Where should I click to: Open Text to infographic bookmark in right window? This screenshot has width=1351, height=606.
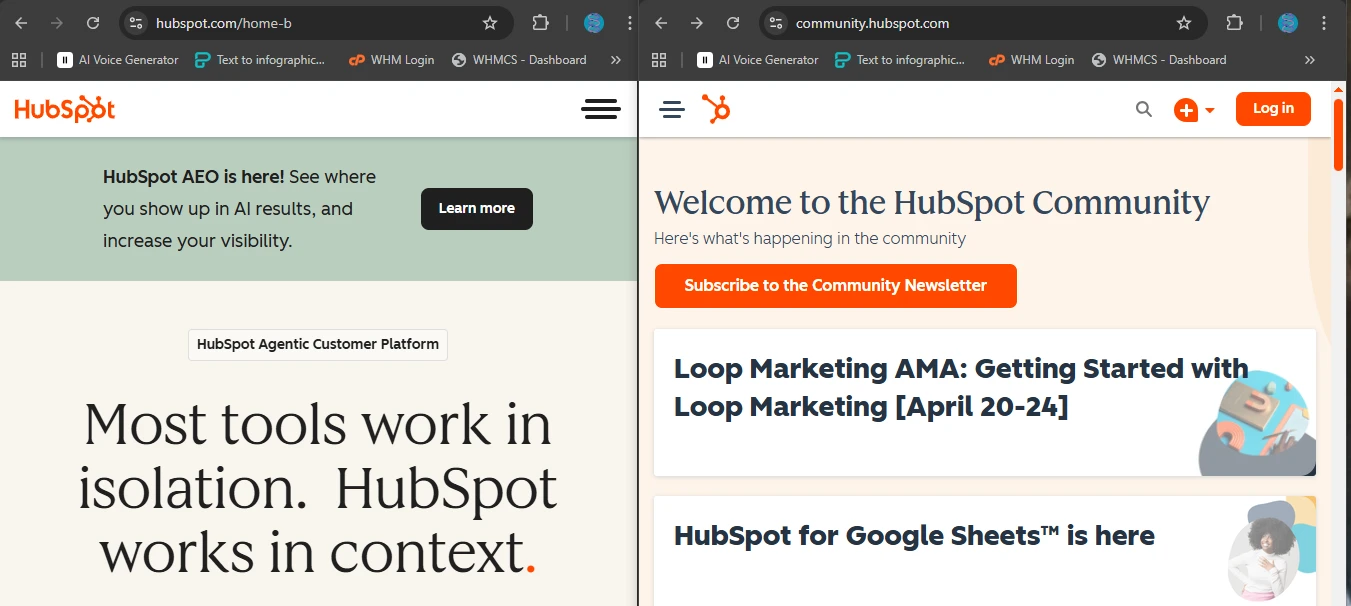pos(900,60)
